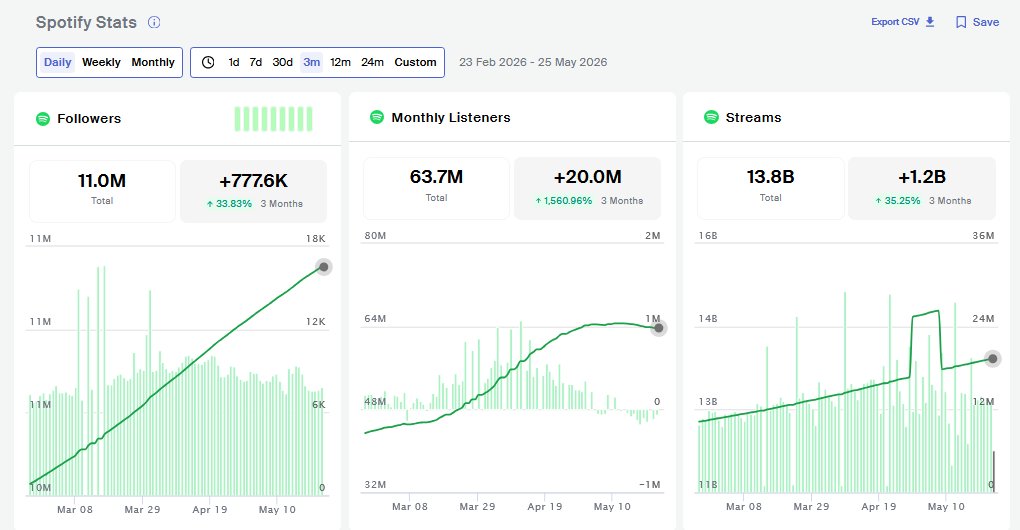This screenshot has height=530, width=1020.
Task: Click the 18K axis label on Followers chart
Action: [x=315, y=239]
